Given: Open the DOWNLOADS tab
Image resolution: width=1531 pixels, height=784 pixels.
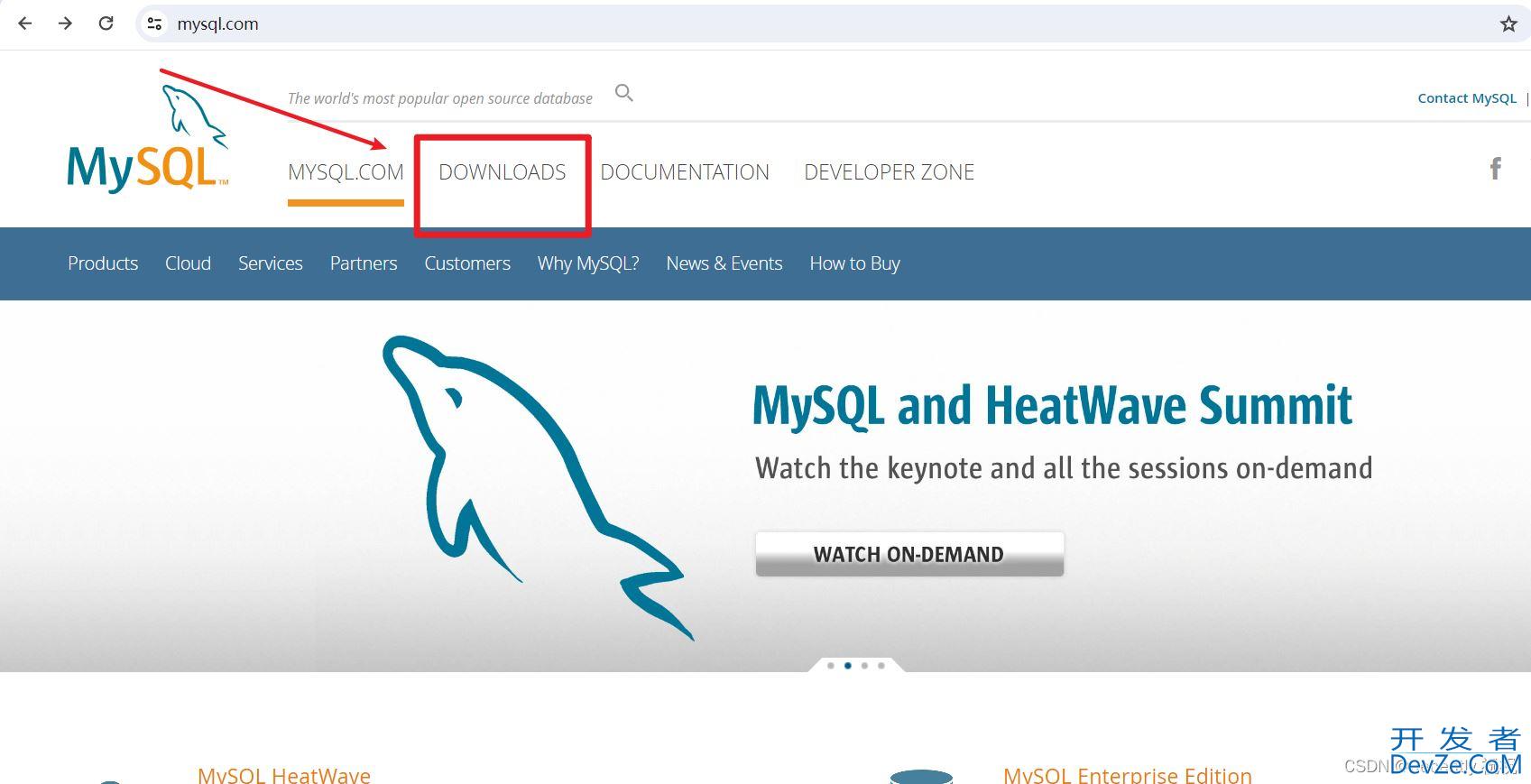Looking at the screenshot, I should 503,172.
